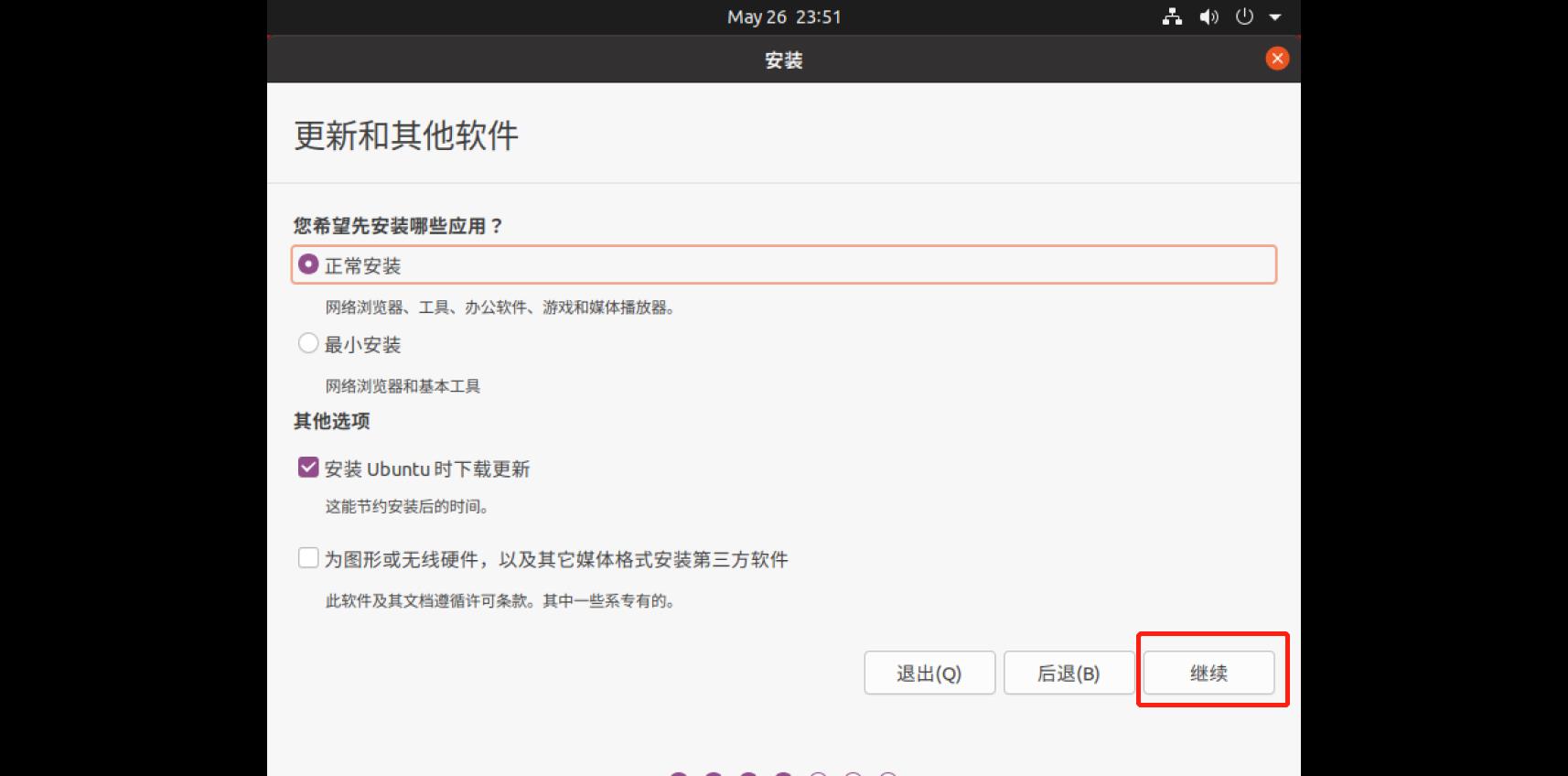Open the clock showing May 26 23:51

coord(784,16)
